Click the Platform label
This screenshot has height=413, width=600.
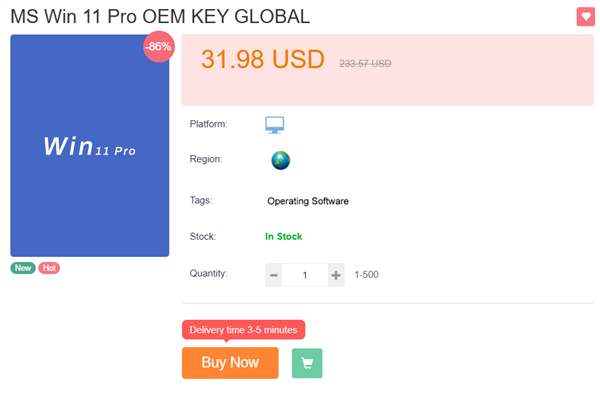[x=208, y=125]
